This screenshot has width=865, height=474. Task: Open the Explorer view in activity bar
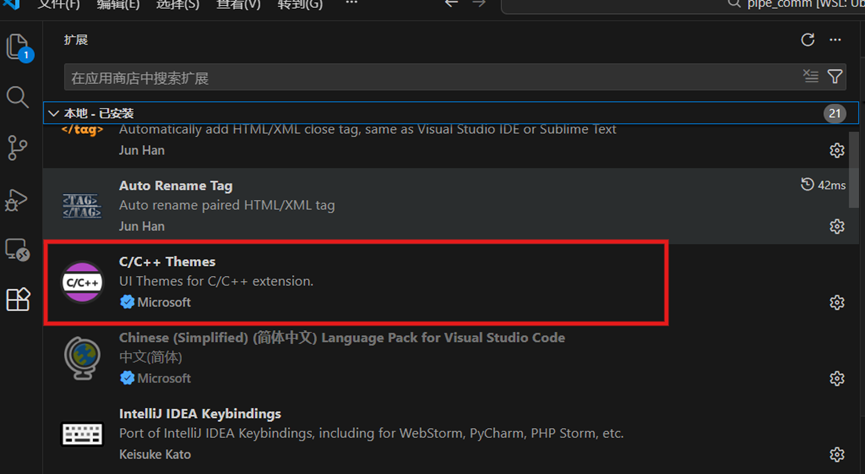18,47
